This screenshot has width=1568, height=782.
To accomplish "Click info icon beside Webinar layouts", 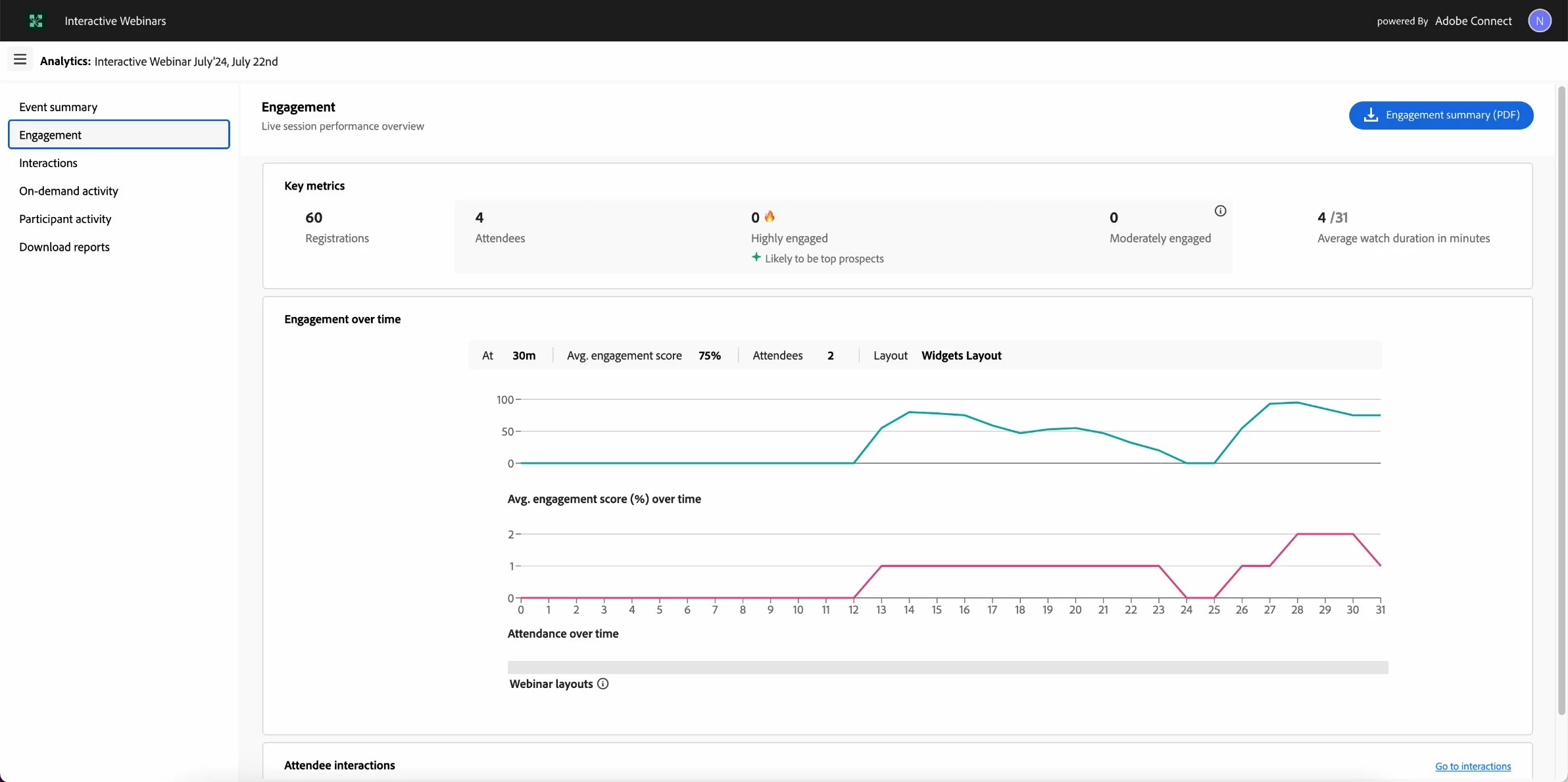I will (x=602, y=684).
